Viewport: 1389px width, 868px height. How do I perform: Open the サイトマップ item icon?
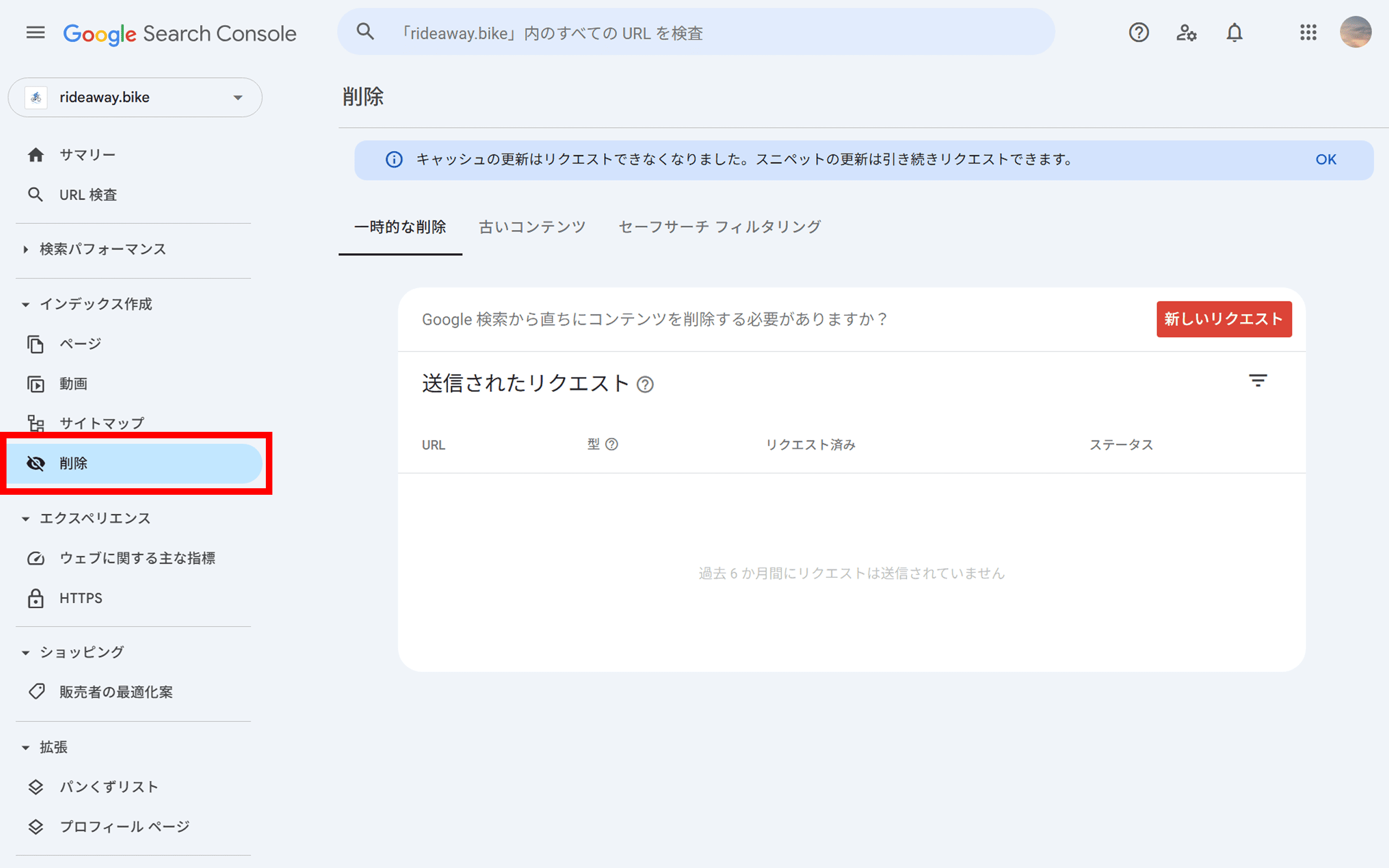coord(36,424)
